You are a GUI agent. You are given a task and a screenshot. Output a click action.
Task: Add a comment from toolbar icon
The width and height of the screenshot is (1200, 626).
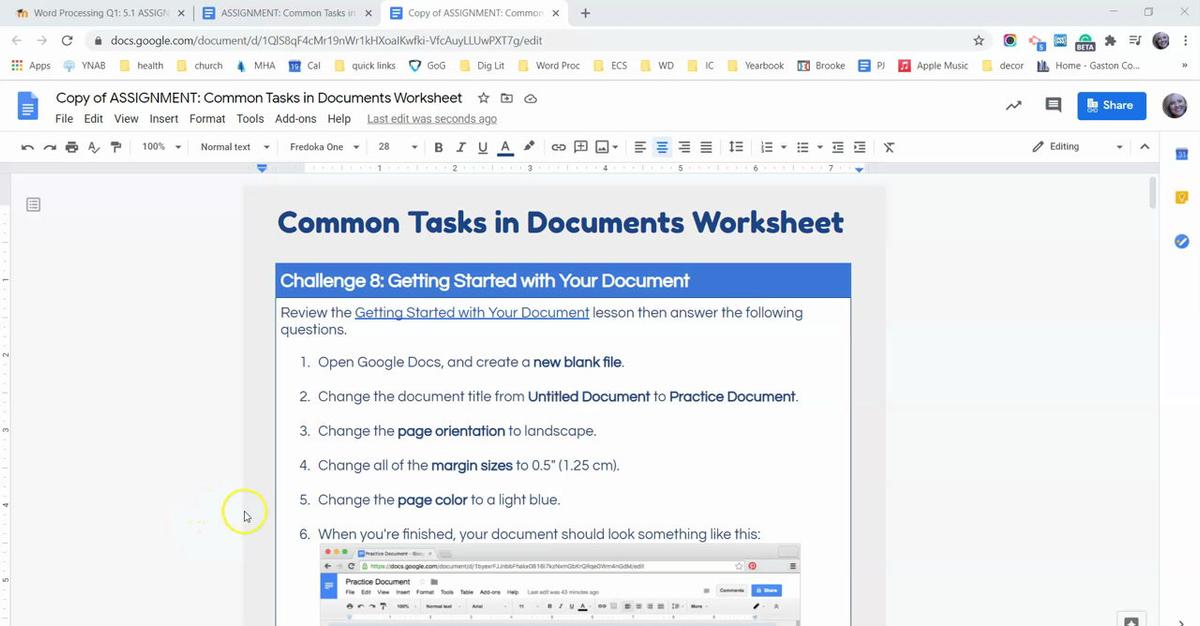tap(580, 147)
